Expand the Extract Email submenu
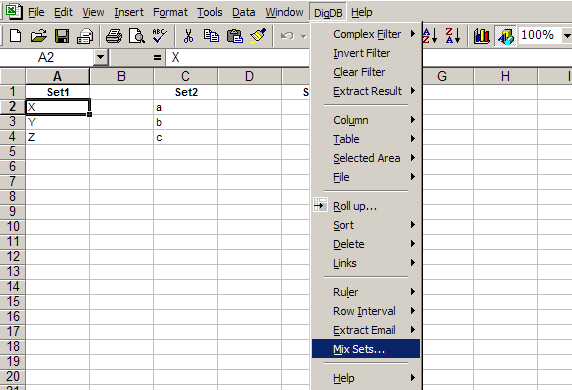This screenshot has width=572, height=390. 366,330
